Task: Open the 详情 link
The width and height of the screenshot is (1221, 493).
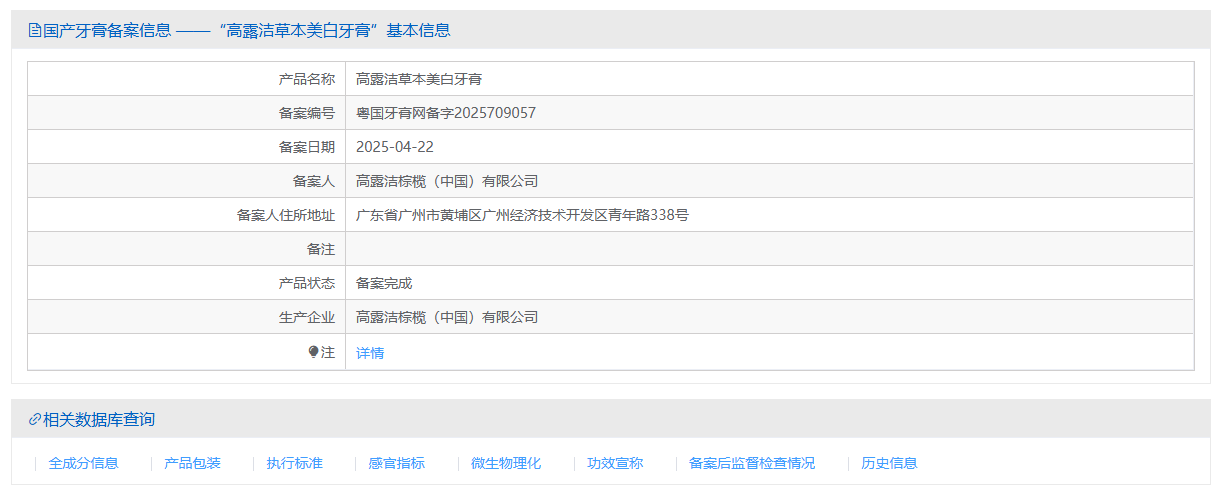Action: click(x=370, y=353)
